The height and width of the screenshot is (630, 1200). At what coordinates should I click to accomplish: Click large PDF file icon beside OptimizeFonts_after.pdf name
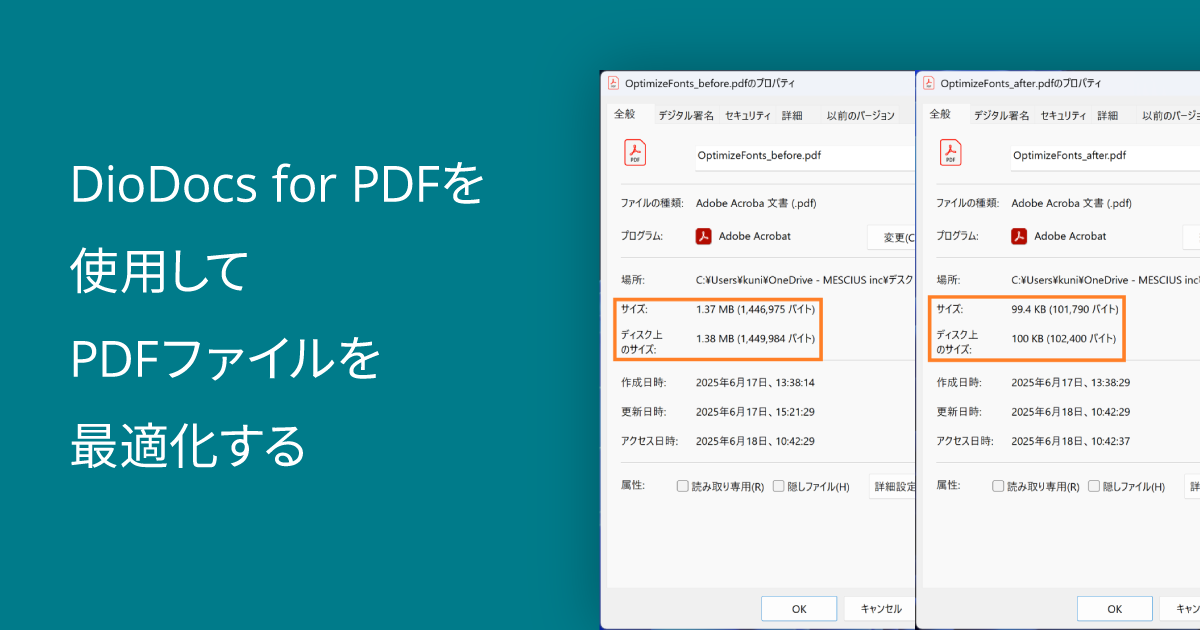click(950, 153)
